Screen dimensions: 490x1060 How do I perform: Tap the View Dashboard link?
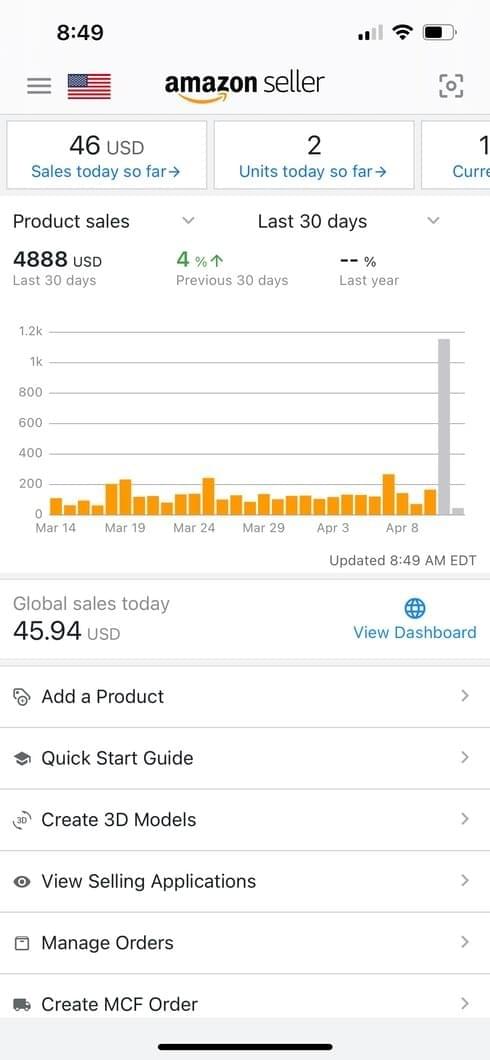414,632
